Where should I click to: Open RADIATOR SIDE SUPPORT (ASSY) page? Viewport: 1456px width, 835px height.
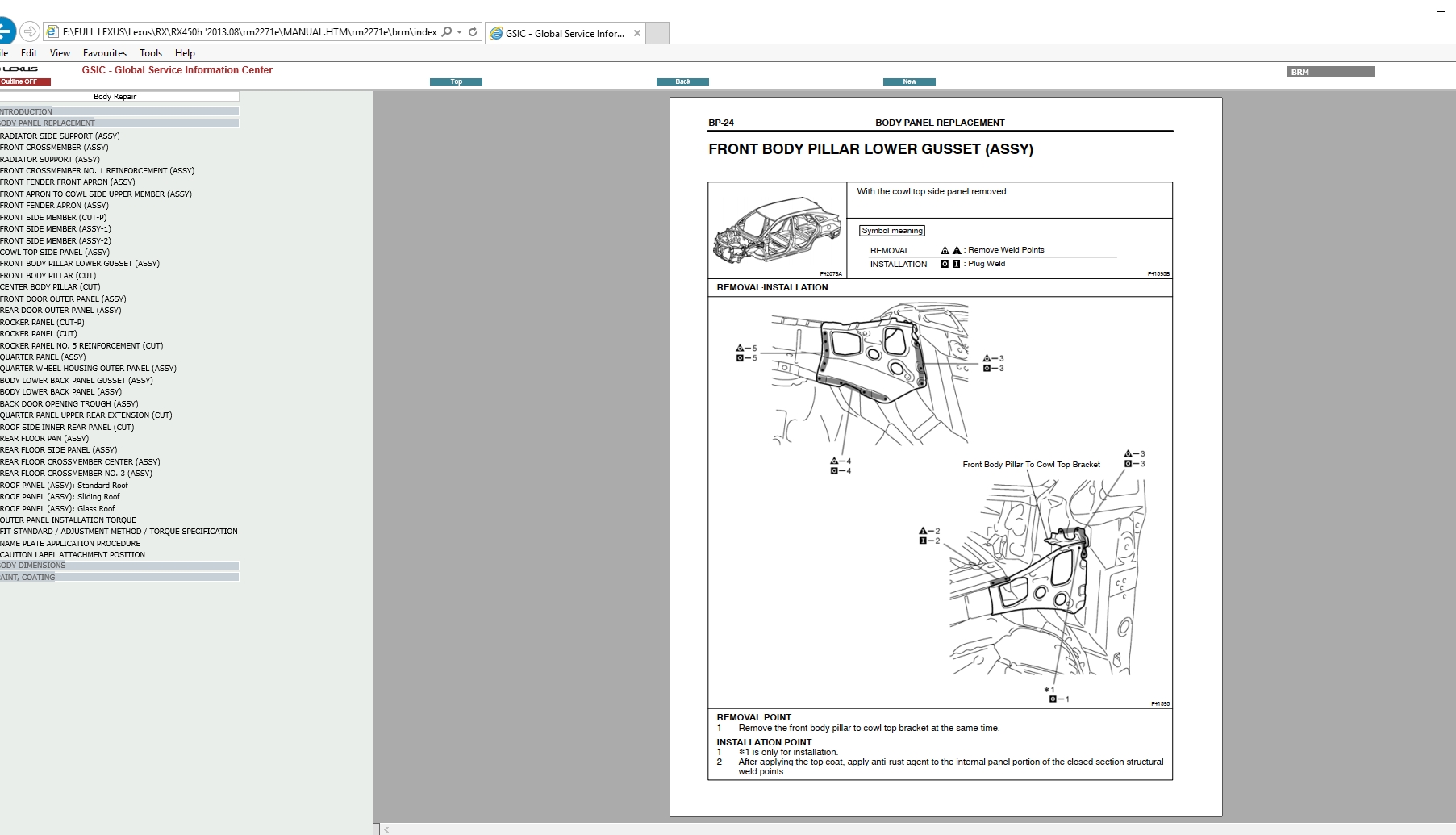(60, 136)
